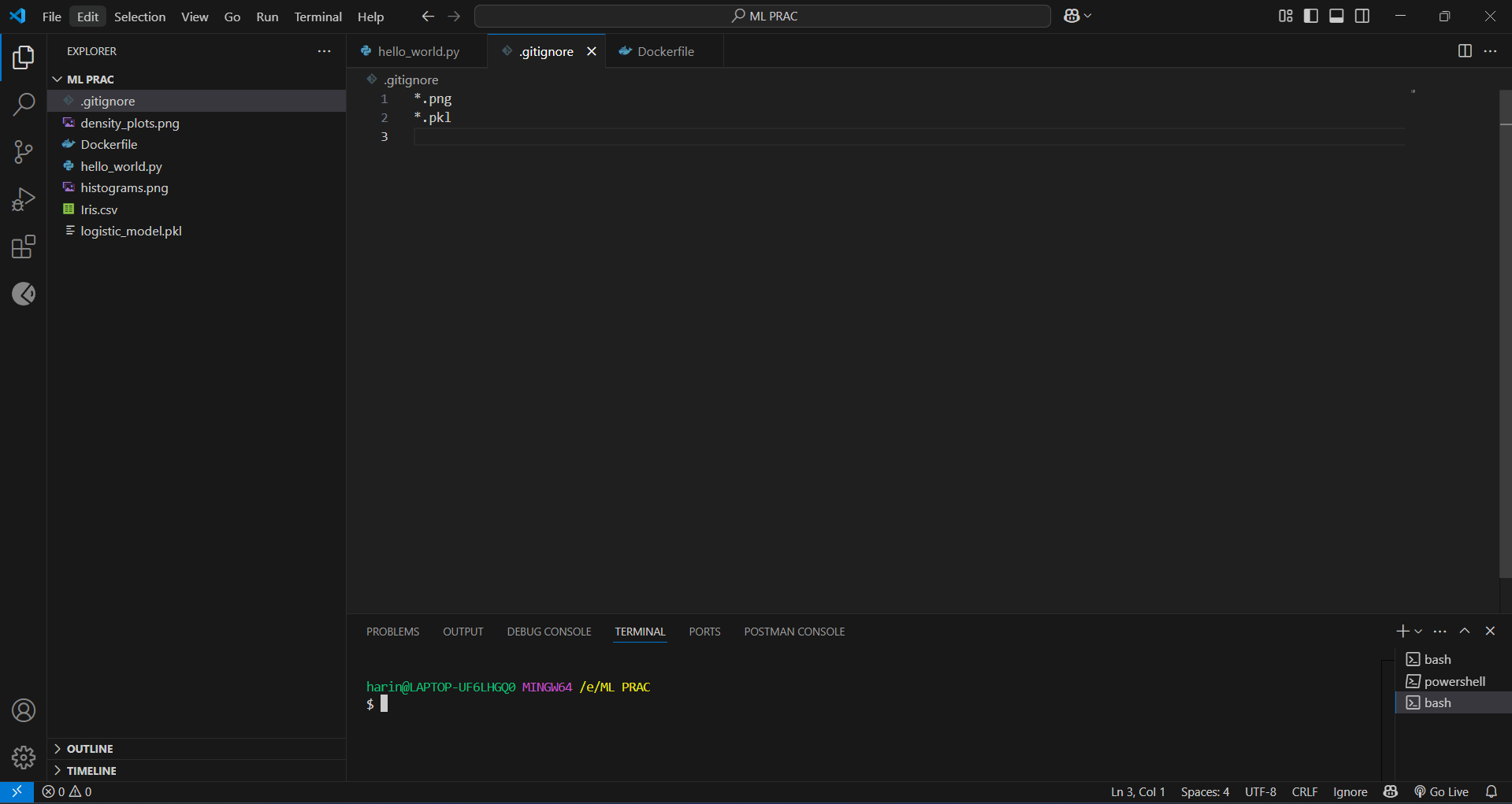This screenshot has width=1512, height=804.
Task: Open the View menu
Action: pyautogui.click(x=195, y=17)
